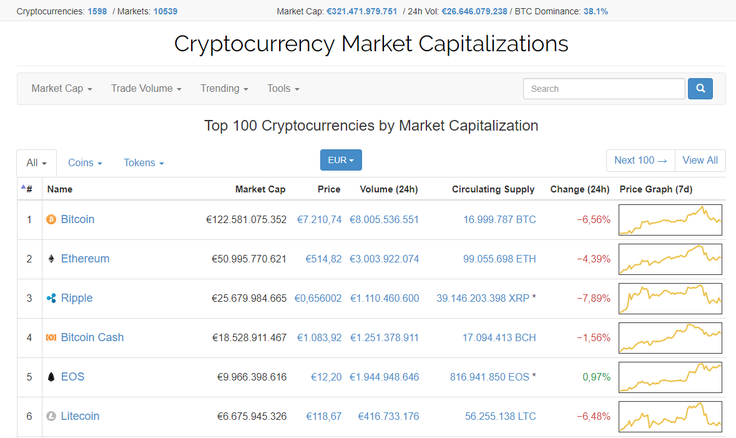Click Litecoin price €118,67

tap(323, 416)
